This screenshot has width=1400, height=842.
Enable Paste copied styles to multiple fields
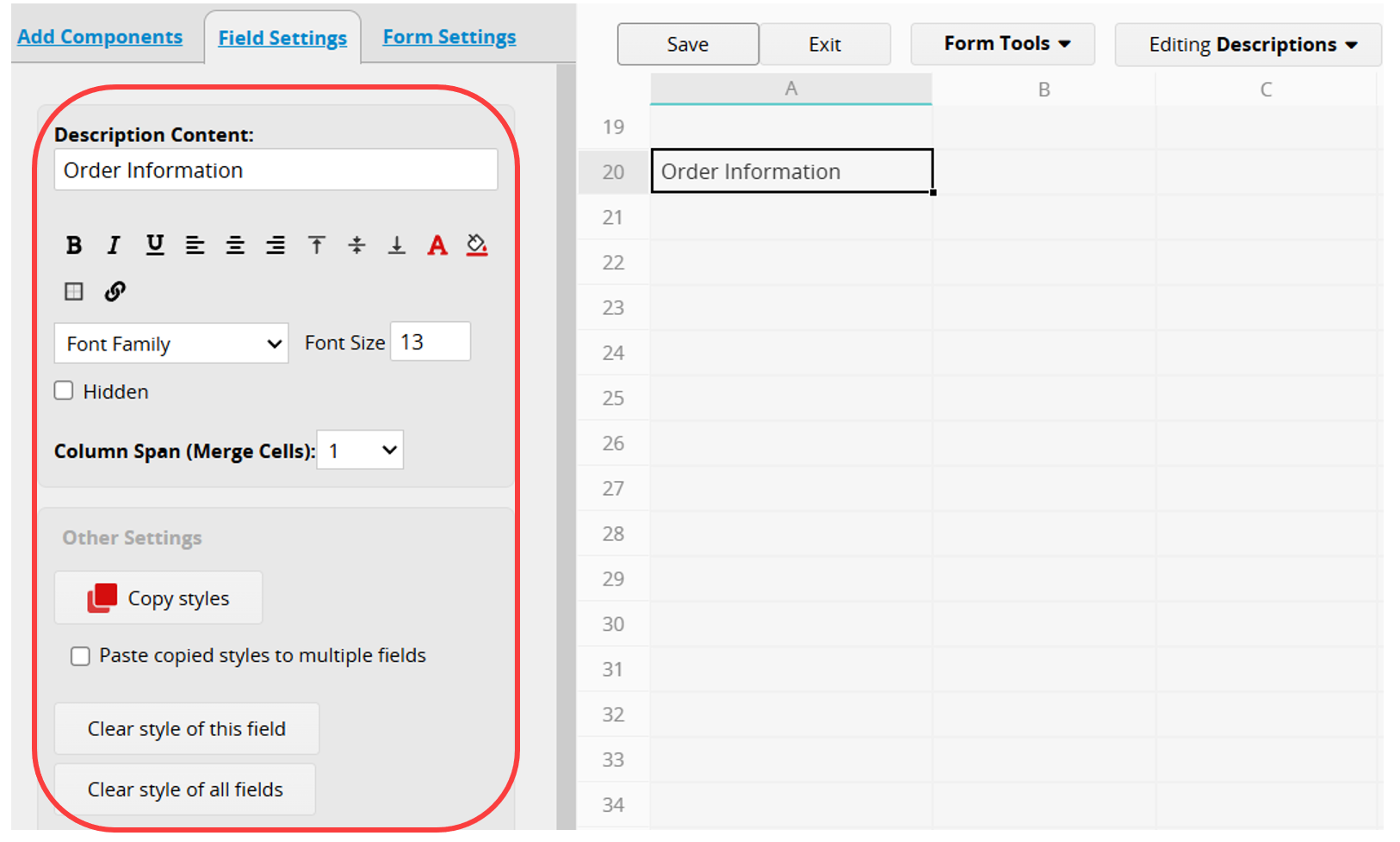[x=80, y=656]
